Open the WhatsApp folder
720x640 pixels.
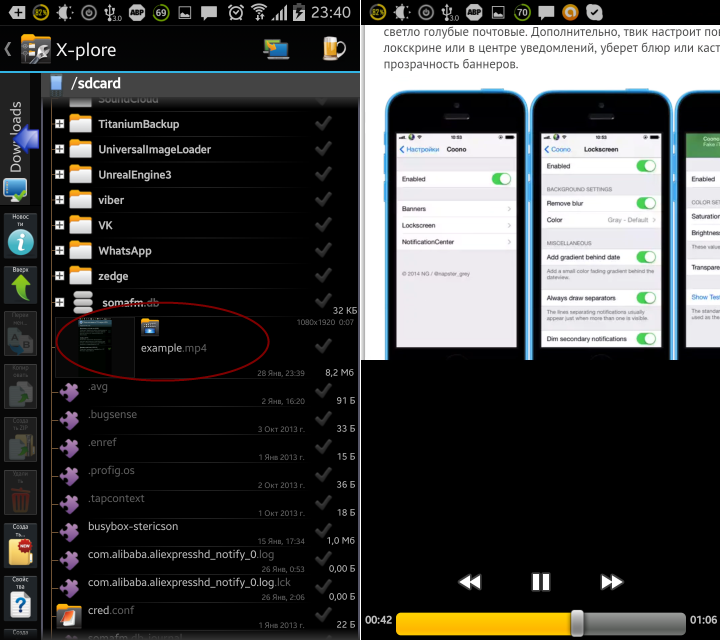(x=125, y=251)
